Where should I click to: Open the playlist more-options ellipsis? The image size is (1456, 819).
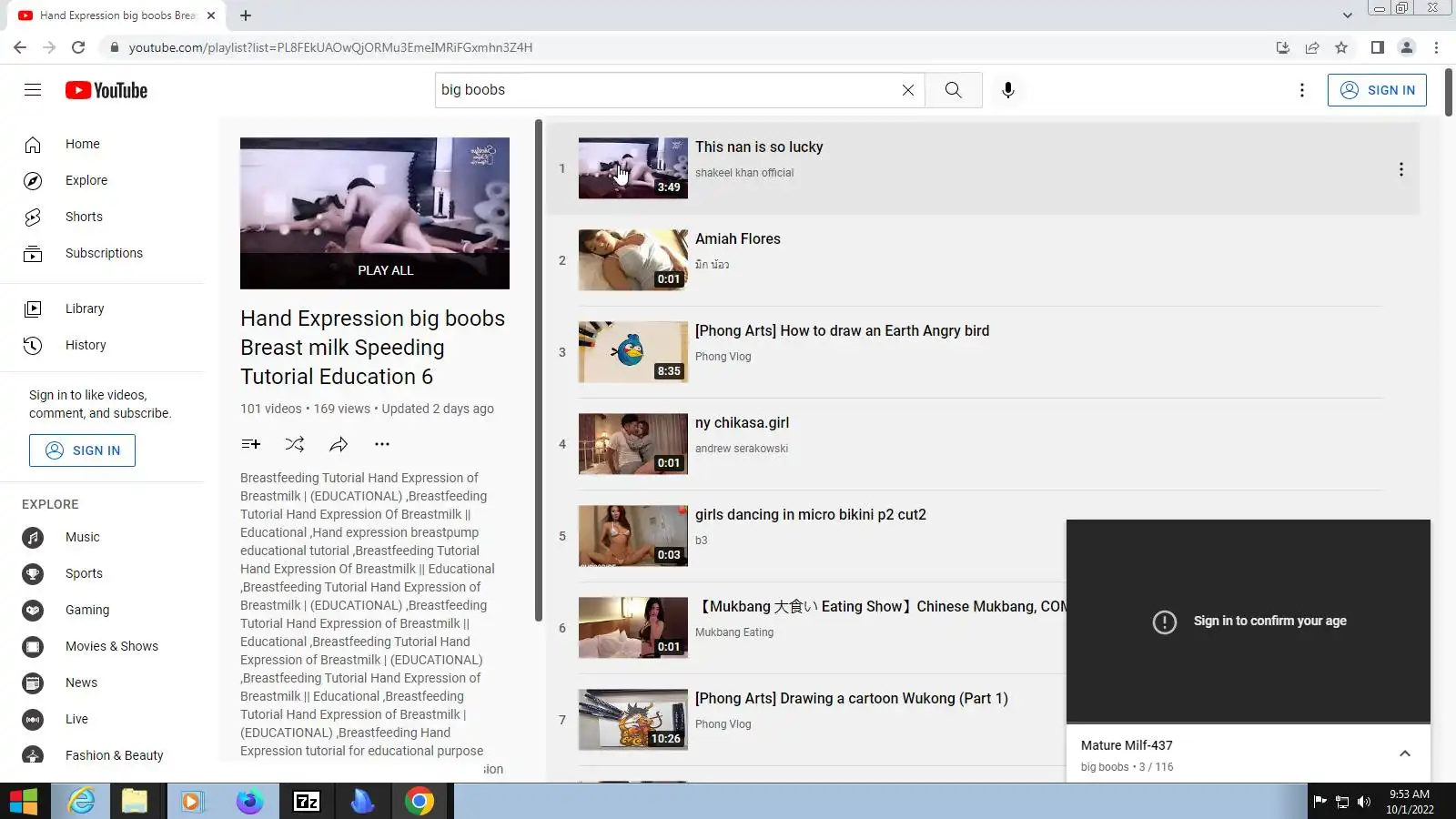382,444
